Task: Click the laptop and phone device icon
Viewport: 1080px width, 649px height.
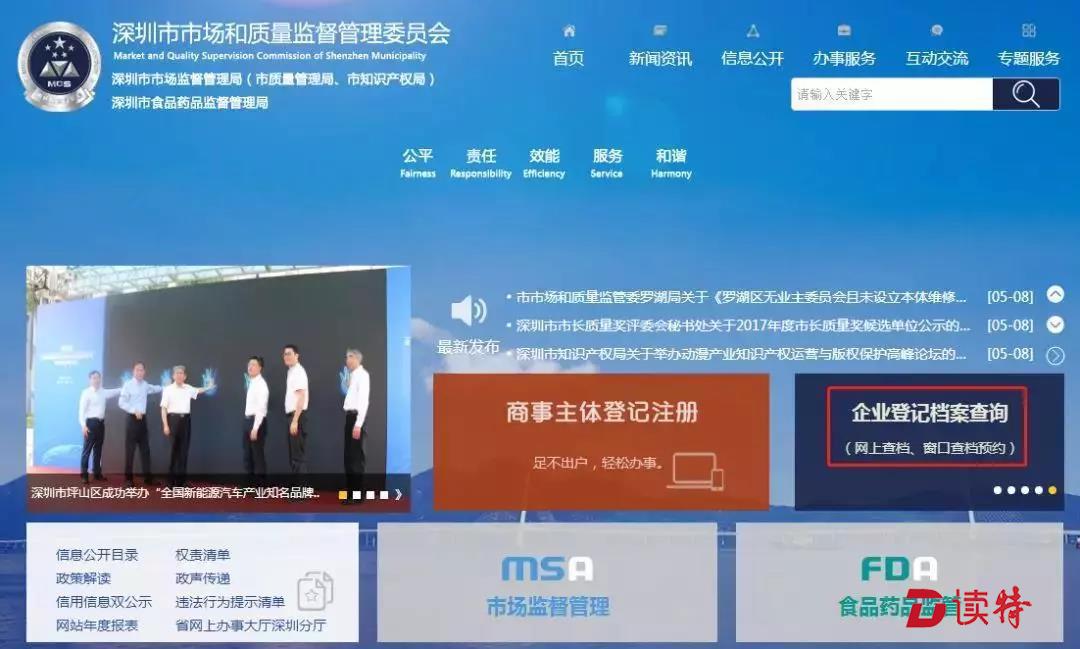Action: click(x=696, y=471)
